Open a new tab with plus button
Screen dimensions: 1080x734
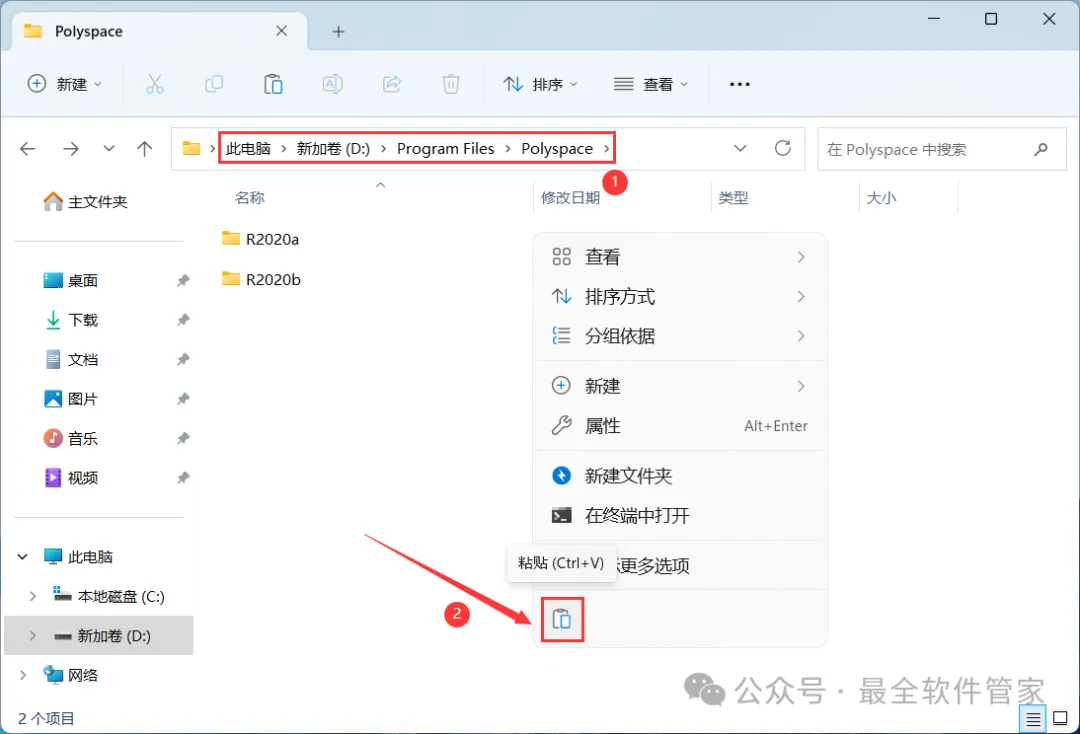point(338,32)
